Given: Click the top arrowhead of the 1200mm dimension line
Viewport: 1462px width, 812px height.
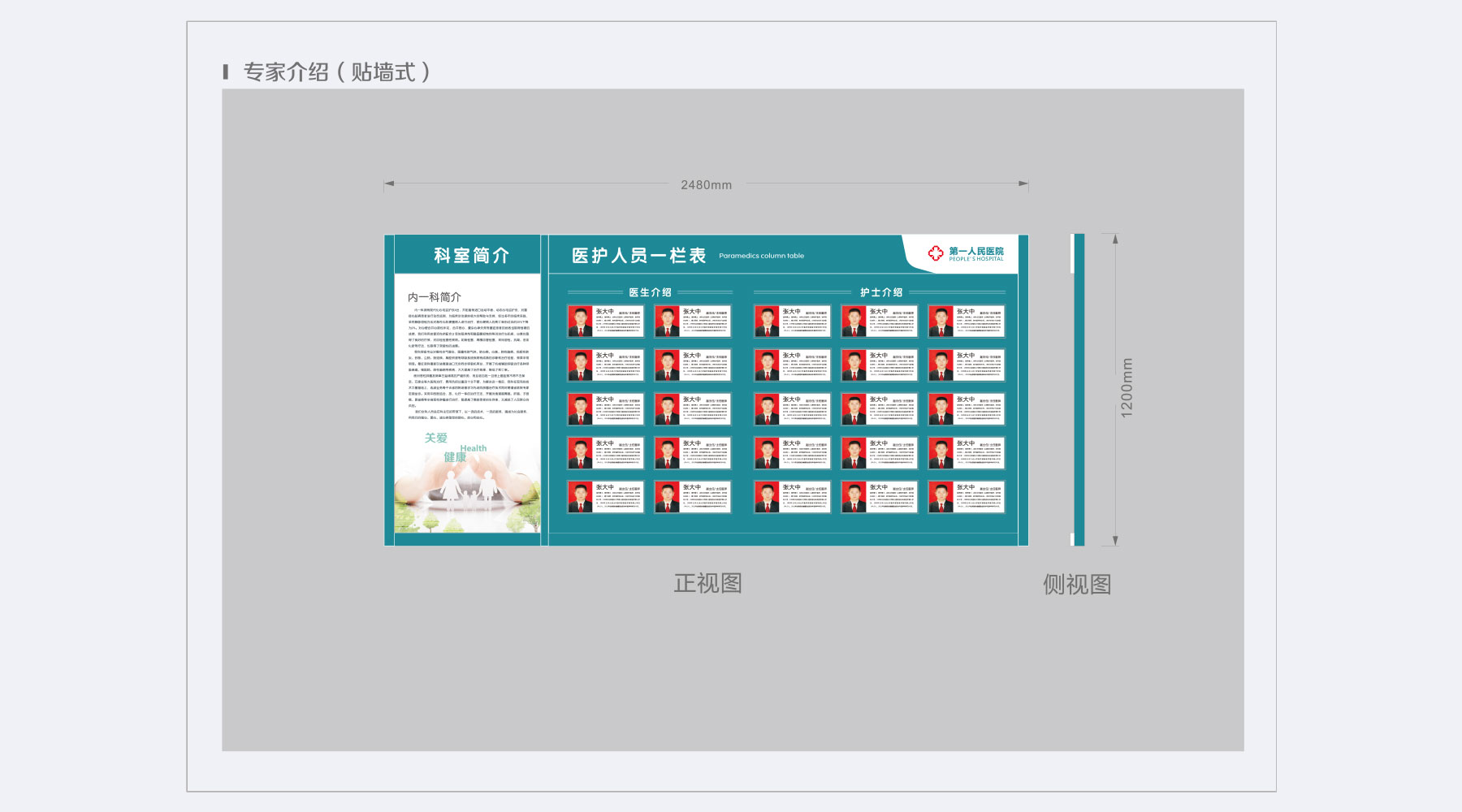Looking at the screenshot, I should point(1115,240).
